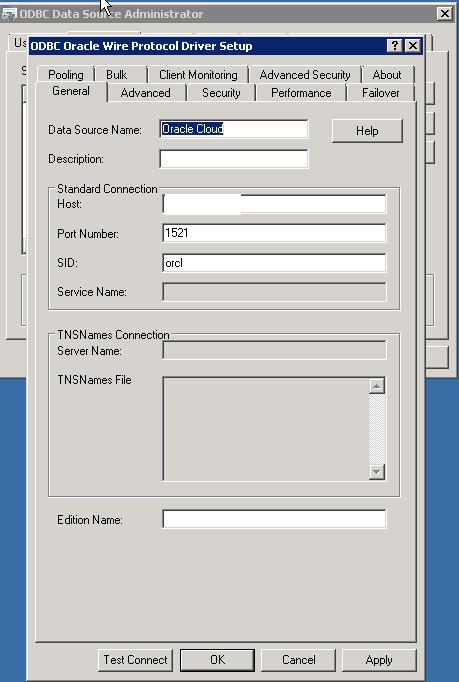Click the TNSNames File scroll up arrow
Viewport: 459px width, 682px height.
coord(377,386)
